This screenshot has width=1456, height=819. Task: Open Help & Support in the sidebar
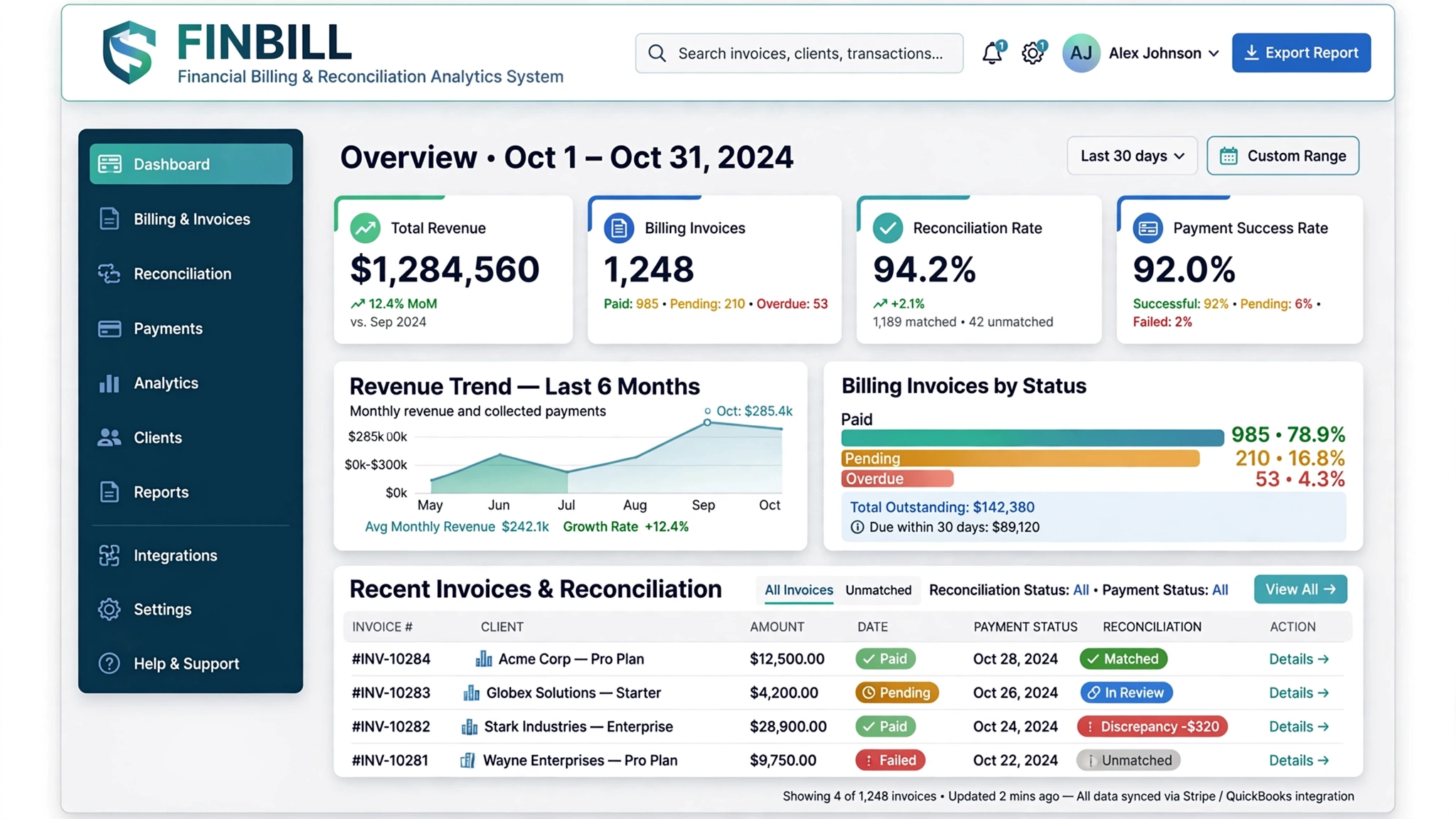[x=191, y=664]
